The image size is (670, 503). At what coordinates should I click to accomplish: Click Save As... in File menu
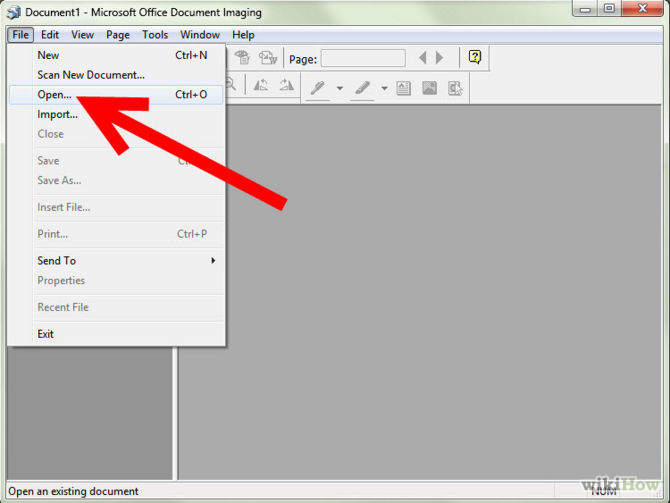(x=116, y=180)
